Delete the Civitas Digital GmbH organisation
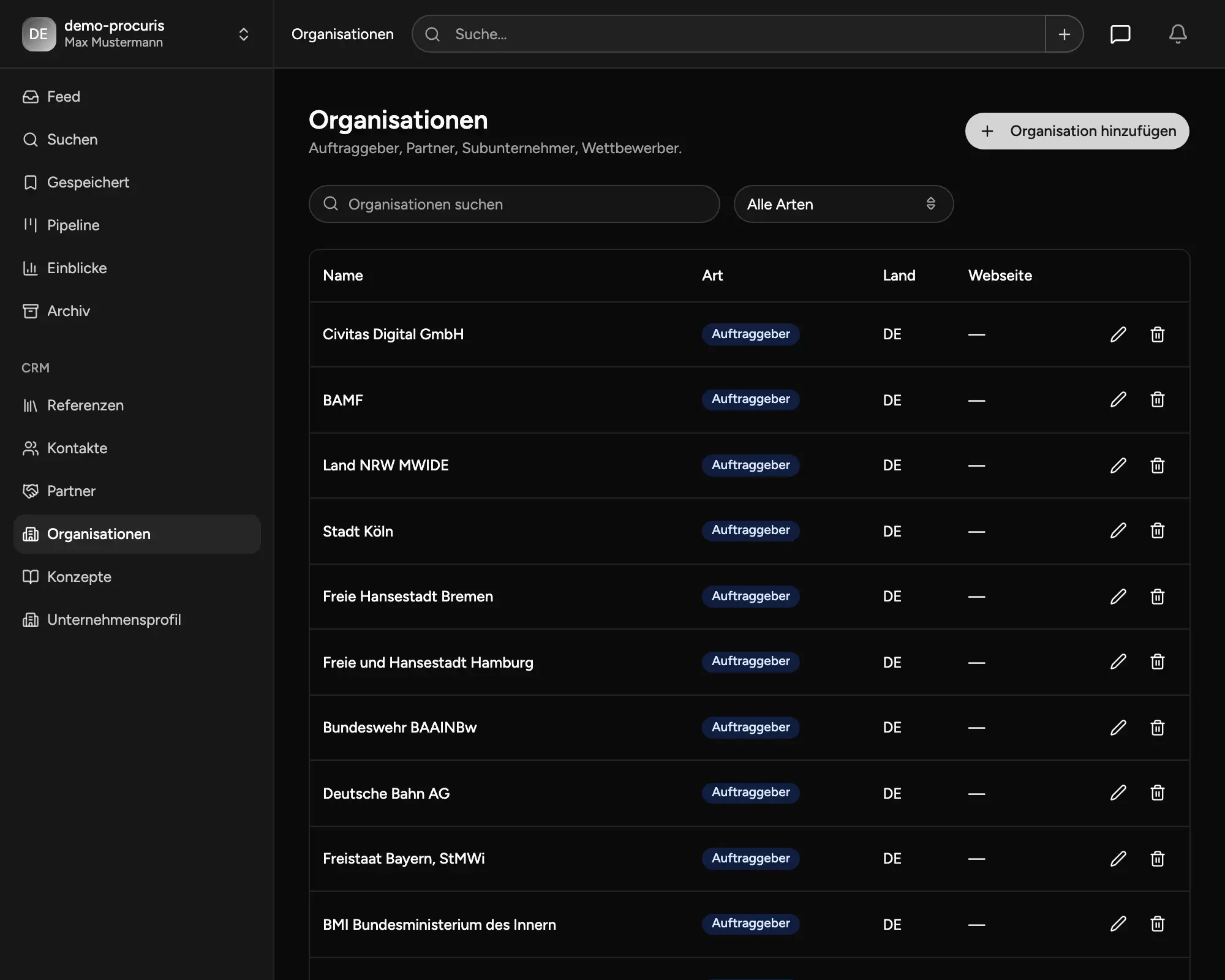The width and height of the screenshot is (1225, 980). pos(1158,334)
